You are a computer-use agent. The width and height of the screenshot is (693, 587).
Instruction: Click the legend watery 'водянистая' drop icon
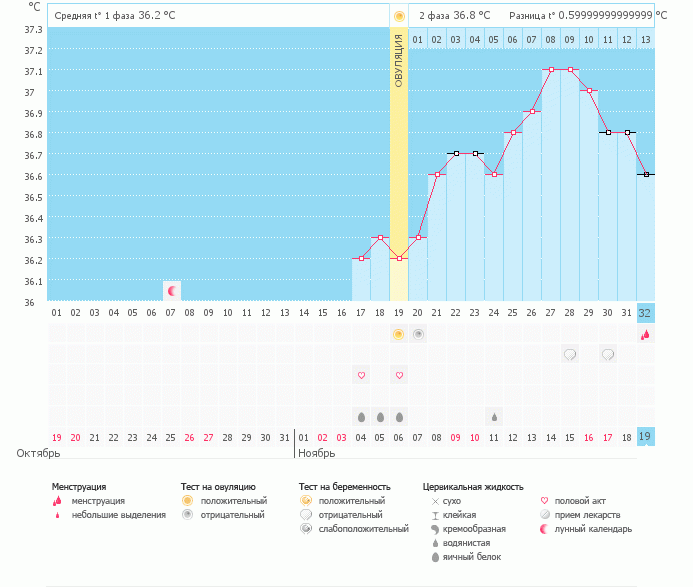(435, 543)
